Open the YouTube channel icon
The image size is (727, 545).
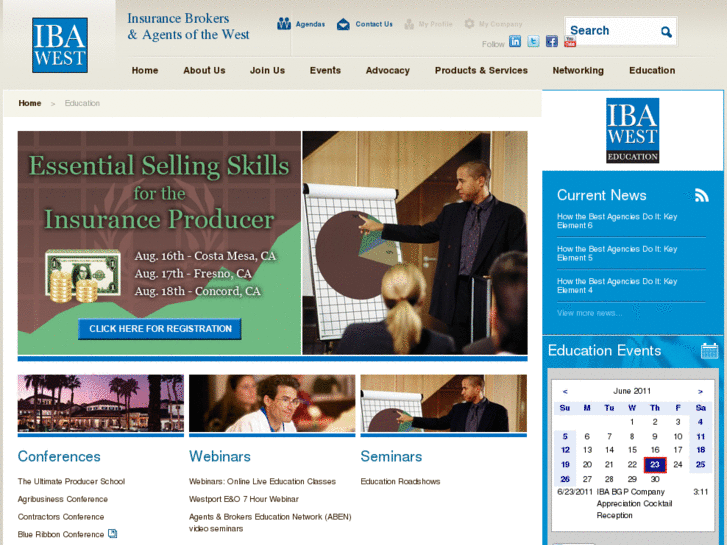click(570, 41)
